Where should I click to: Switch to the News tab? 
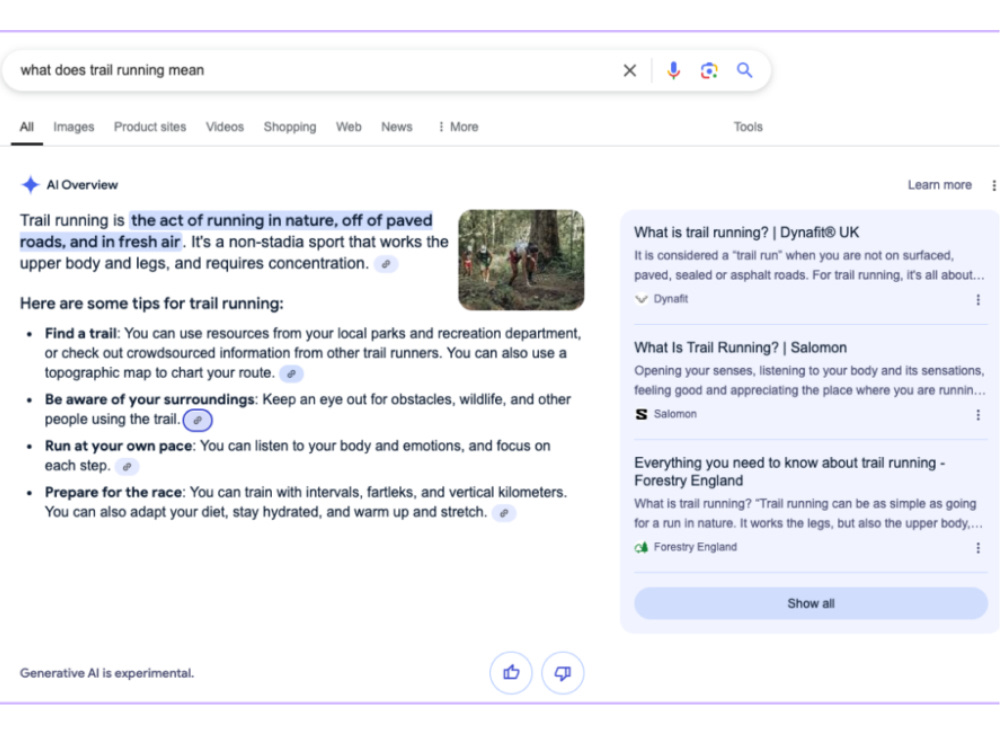397,127
